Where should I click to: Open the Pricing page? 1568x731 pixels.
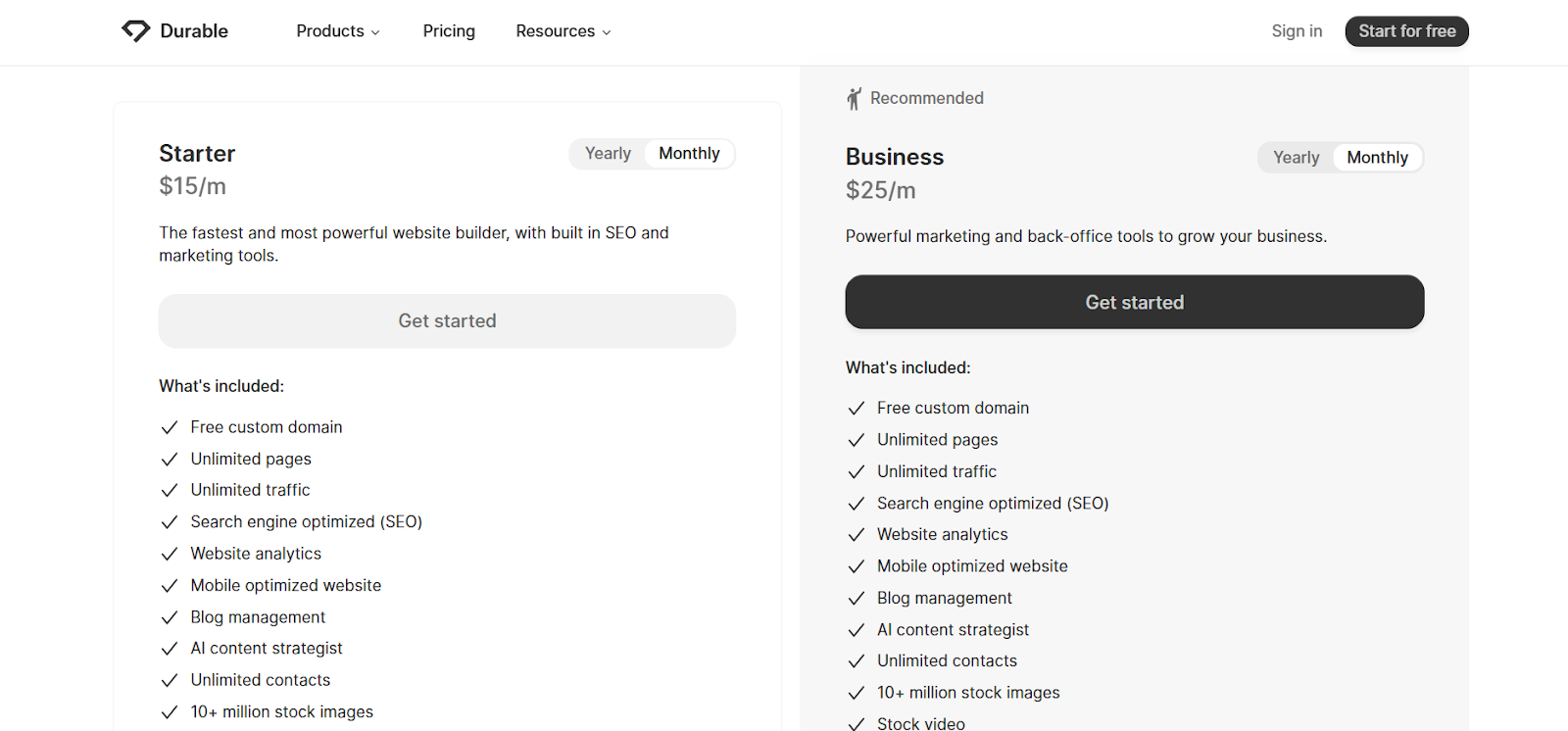click(x=449, y=31)
